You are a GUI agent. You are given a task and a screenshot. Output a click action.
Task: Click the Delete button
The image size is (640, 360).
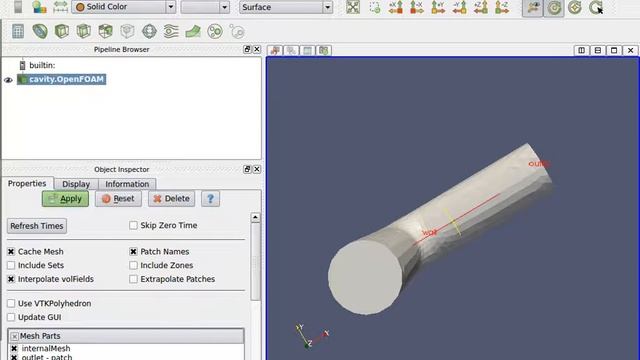(171, 199)
